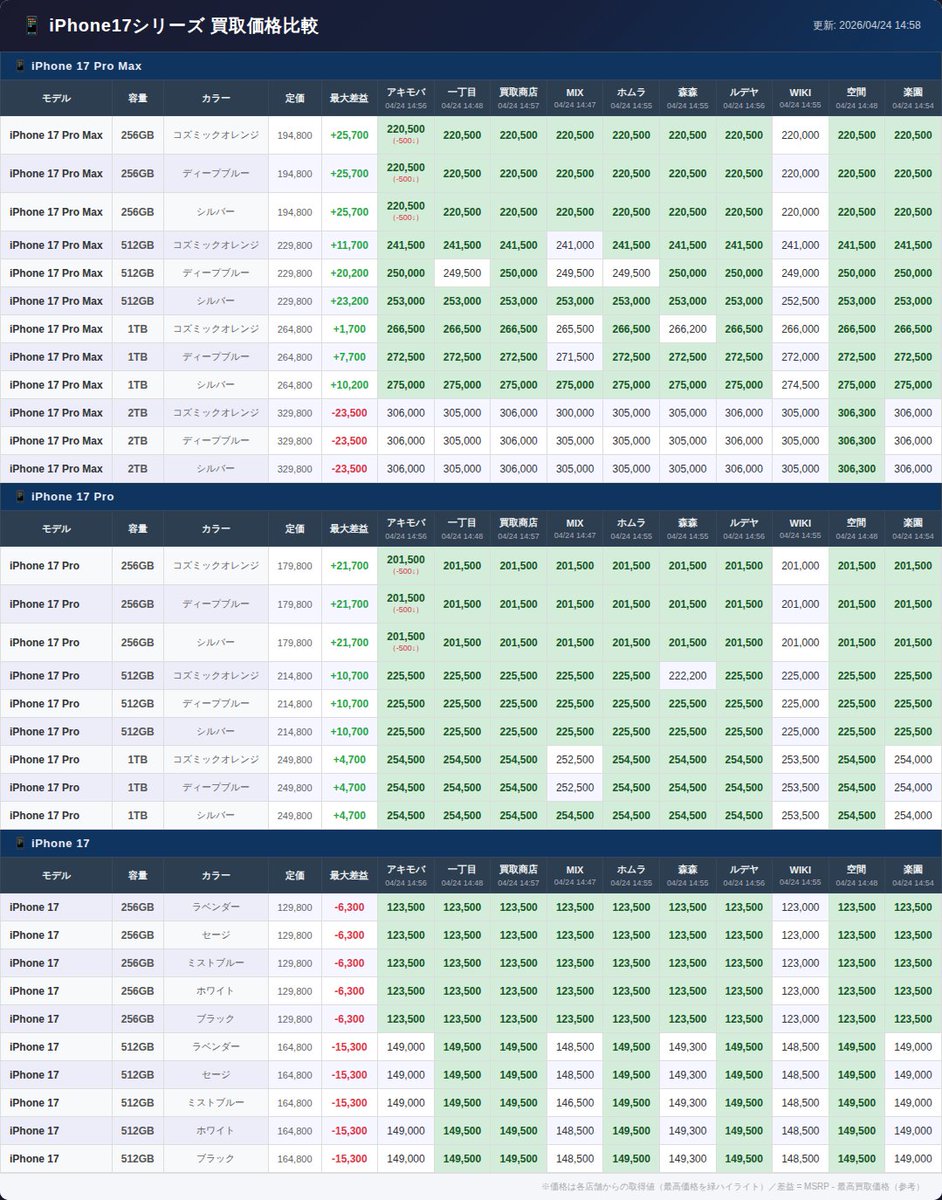Click the 274,500 price in WIKI column

point(800,385)
